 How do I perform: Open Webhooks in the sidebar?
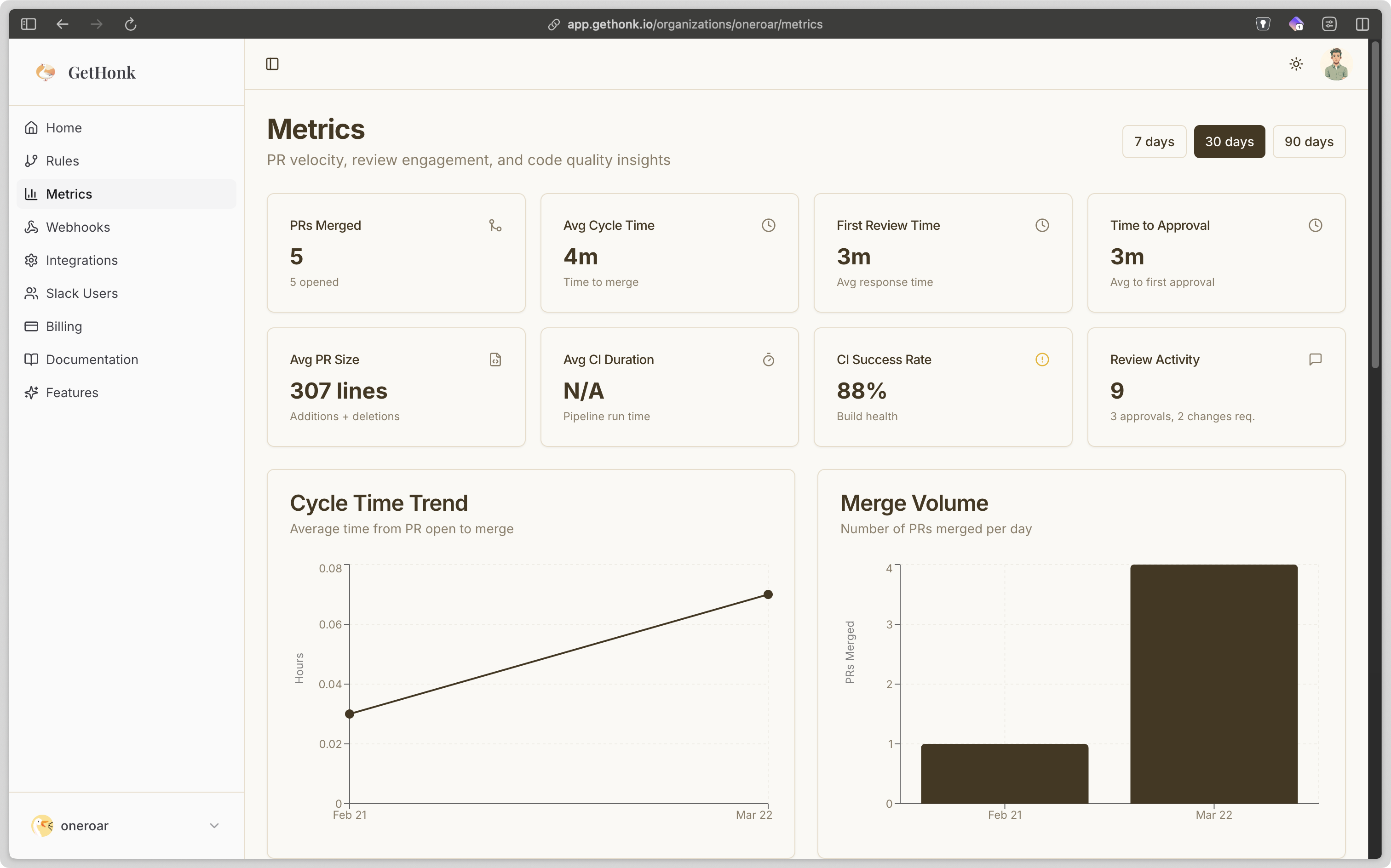(126, 227)
